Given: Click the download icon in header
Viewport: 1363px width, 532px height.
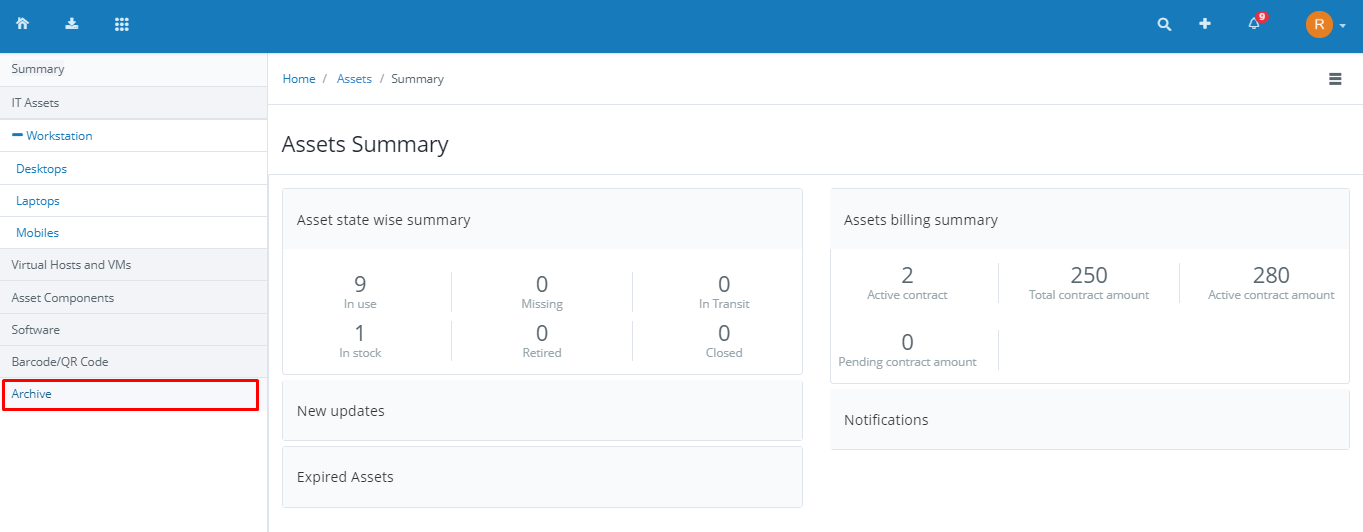Looking at the screenshot, I should [72, 24].
